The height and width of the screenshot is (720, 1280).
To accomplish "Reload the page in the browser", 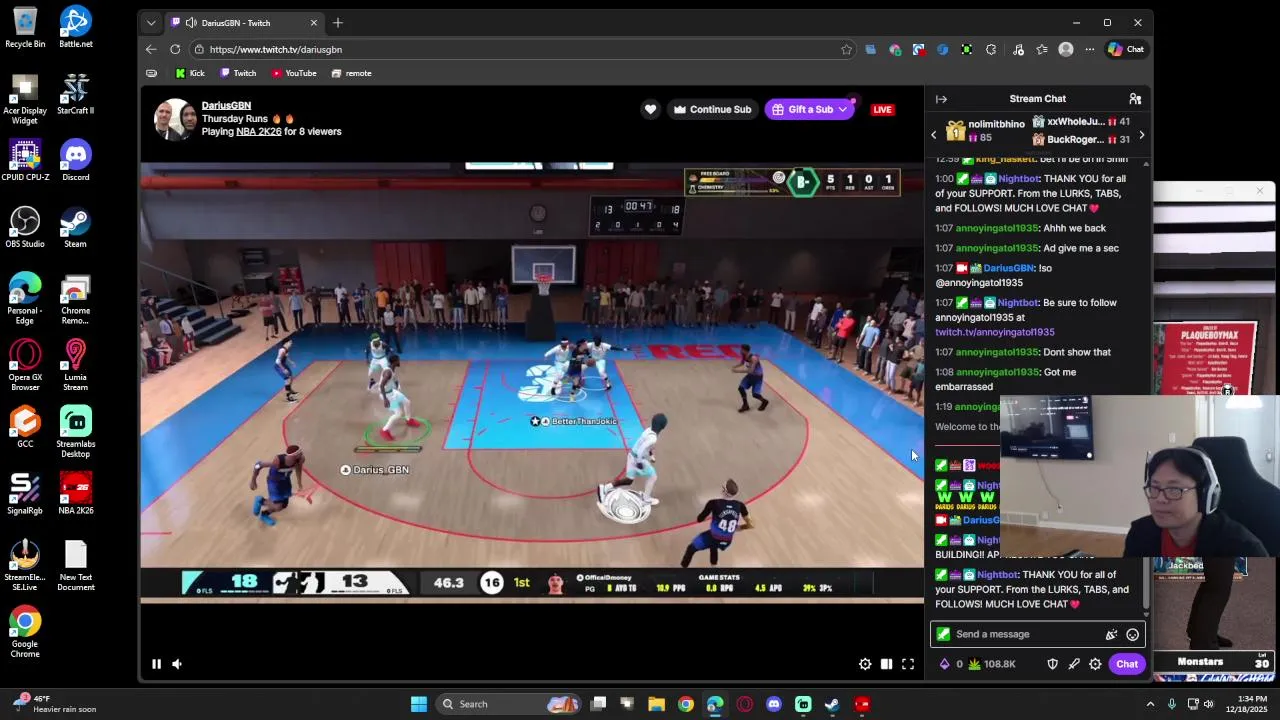I will tap(175, 49).
